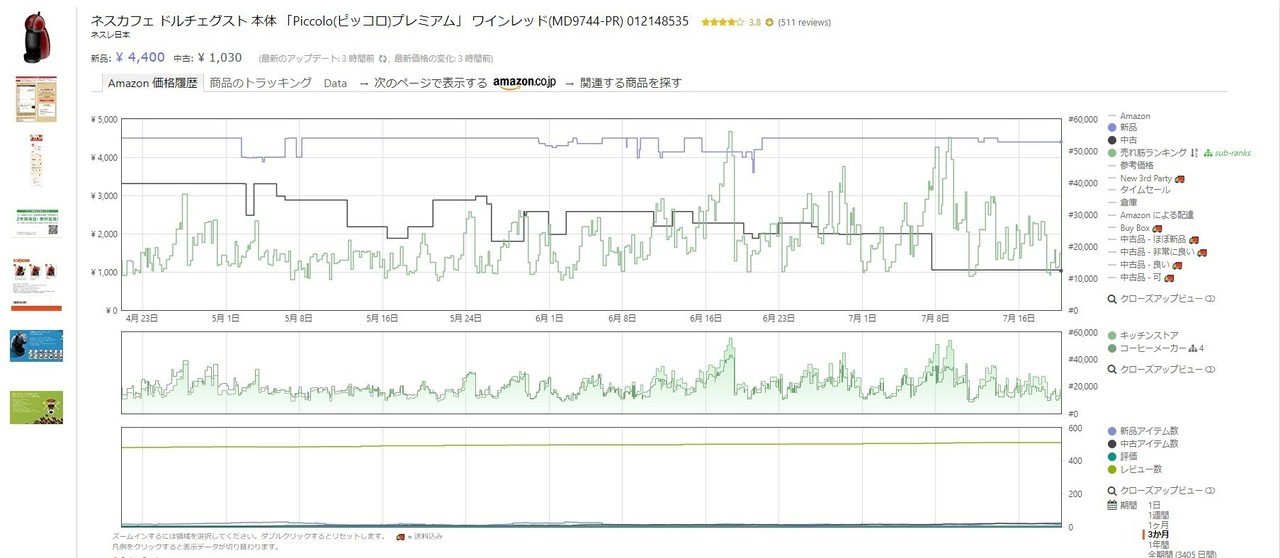
Task: Select the blue background product thumbnail
Action: pos(36,346)
